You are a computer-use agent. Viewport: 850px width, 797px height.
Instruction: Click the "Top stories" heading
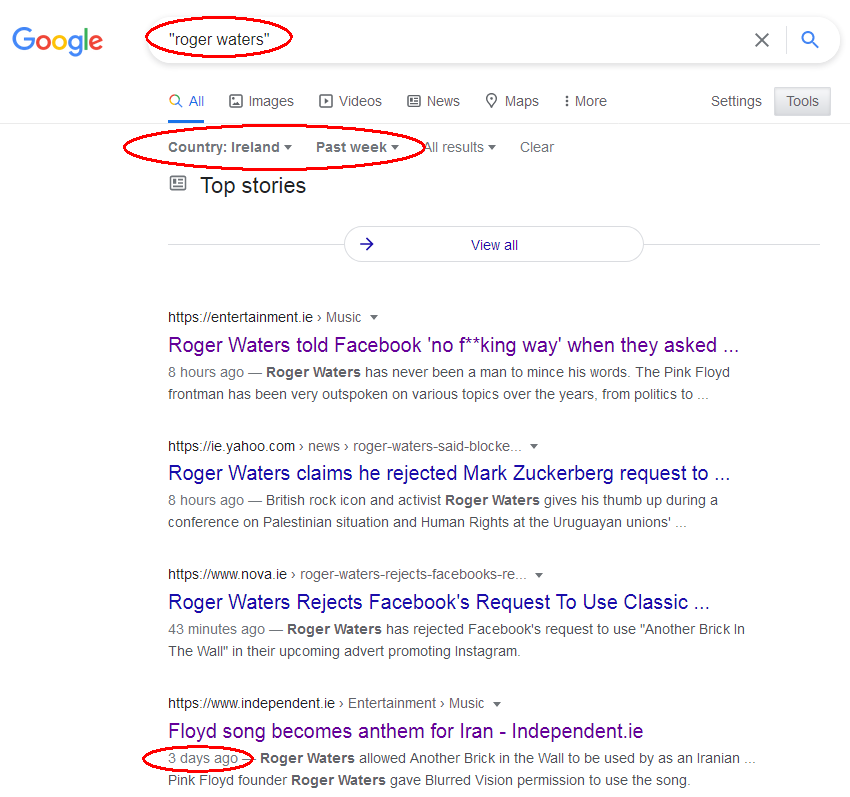coord(253,185)
